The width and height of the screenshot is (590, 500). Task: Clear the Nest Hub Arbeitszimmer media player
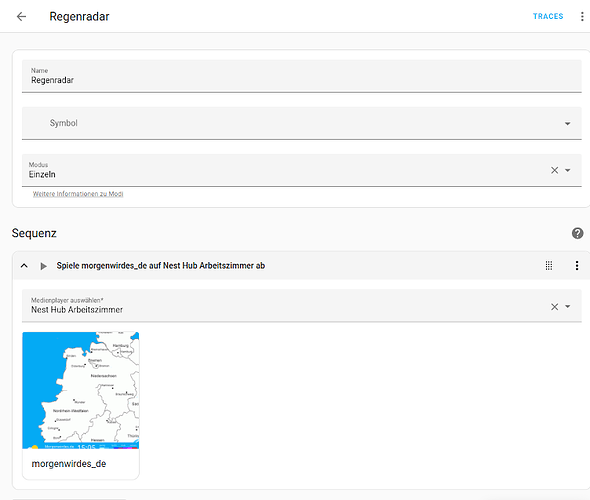pyautogui.click(x=554, y=307)
